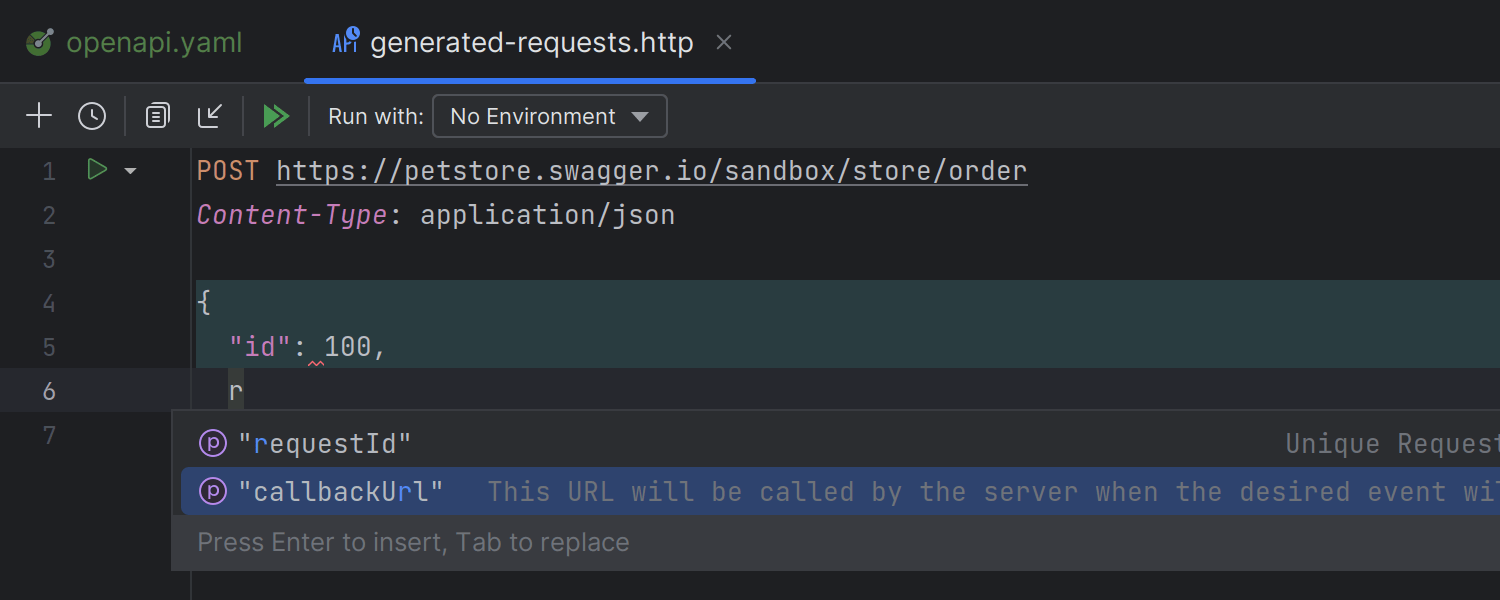Select the generated-requests.http tab
Screen dimensions: 1500x600
(530, 41)
